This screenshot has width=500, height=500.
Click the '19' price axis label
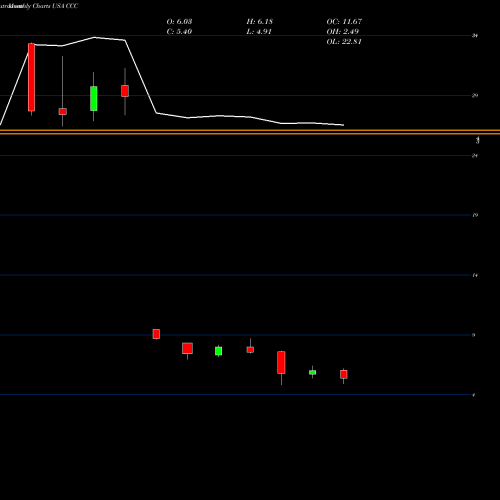click(x=475, y=215)
